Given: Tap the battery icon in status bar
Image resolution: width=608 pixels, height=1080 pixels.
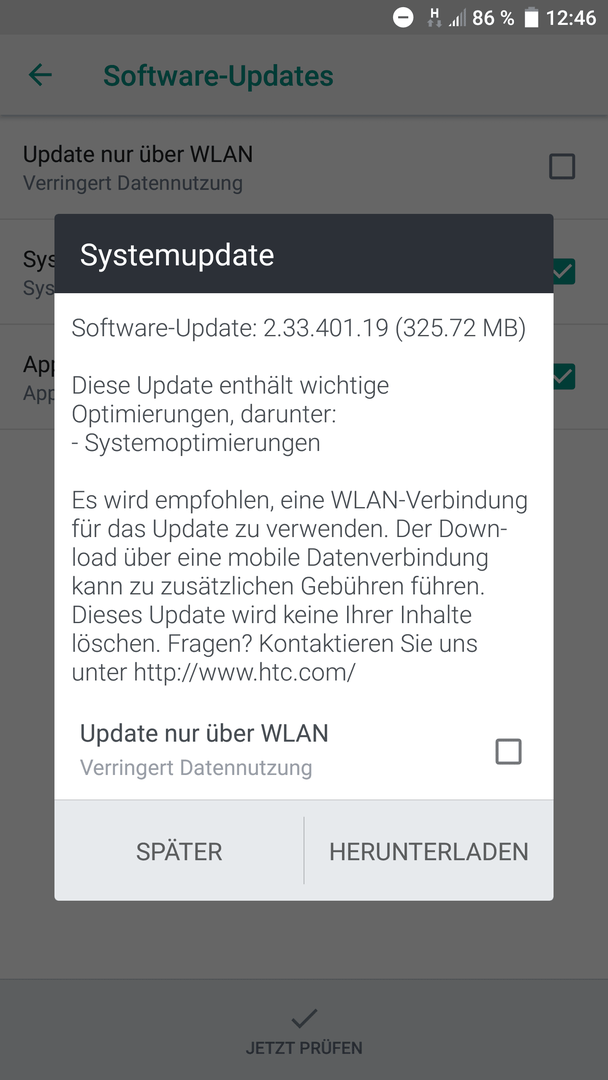Looking at the screenshot, I should 531,18.
